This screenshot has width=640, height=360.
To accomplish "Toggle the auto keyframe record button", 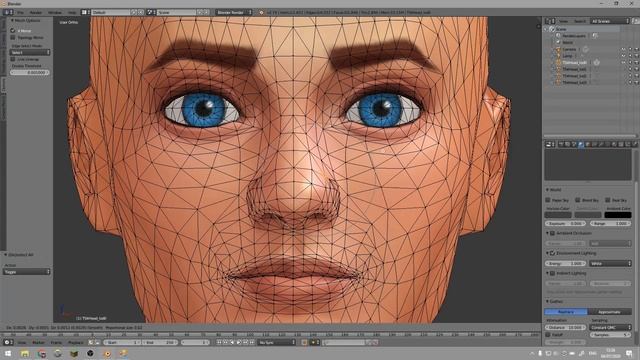I will 304,342.
